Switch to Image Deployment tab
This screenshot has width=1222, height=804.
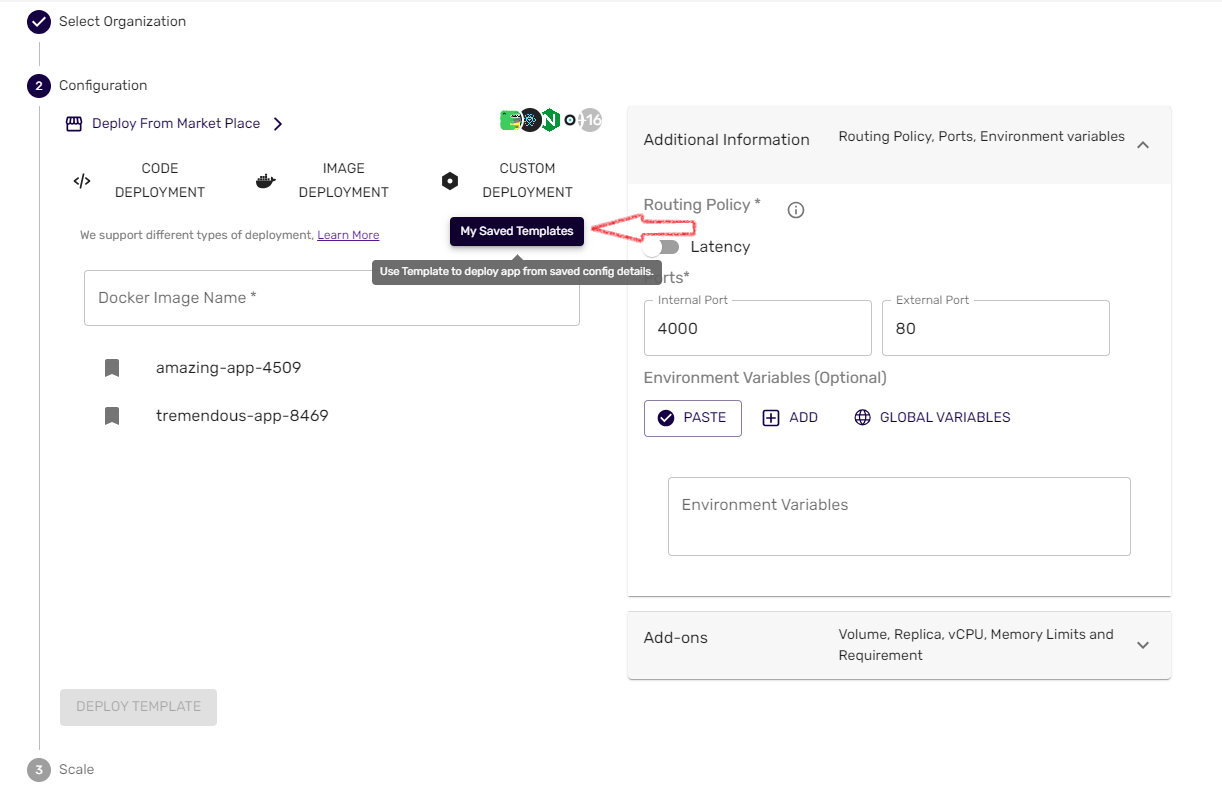[x=343, y=181]
